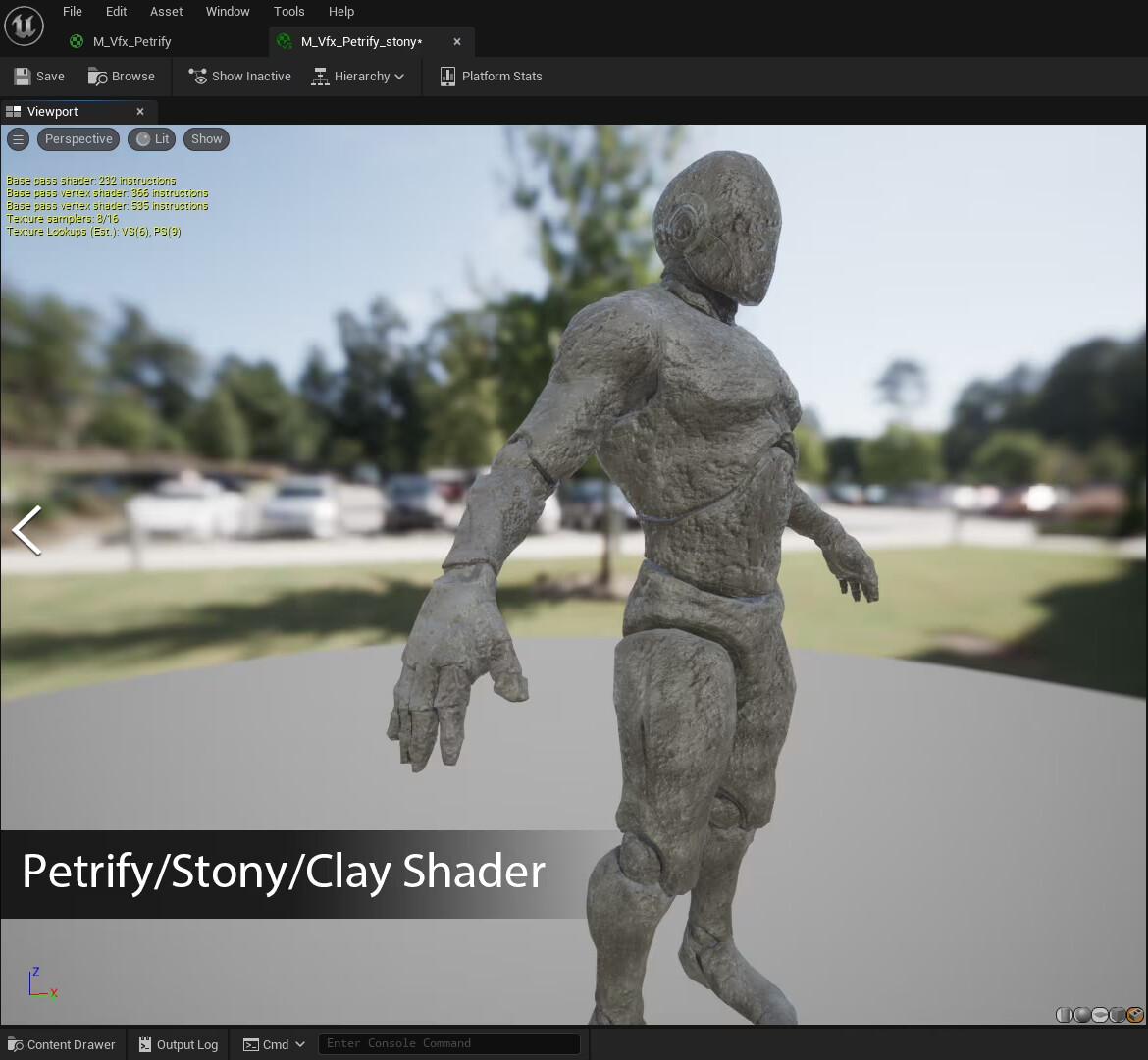
Task: Click the Save floppy disk icon
Action: (22, 77)
